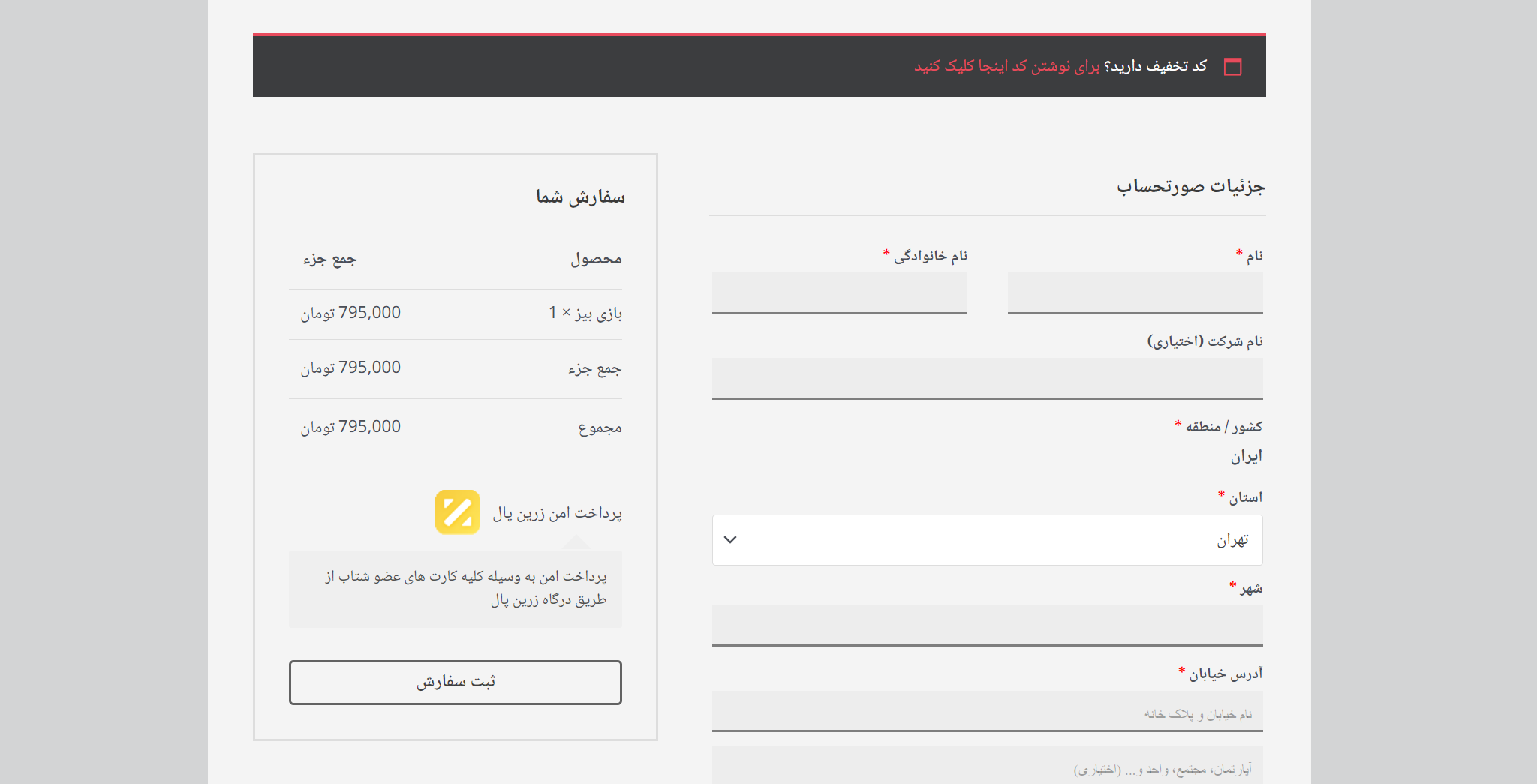Click the 'نام خانوادگی' field label
This screenshot has width=1537, height=784.
click(930, 257)
